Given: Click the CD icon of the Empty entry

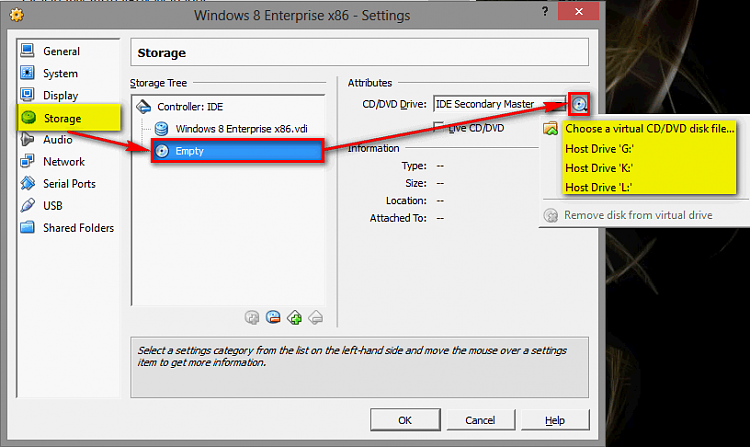Looking at the screenshot, I should click(163, 151).
